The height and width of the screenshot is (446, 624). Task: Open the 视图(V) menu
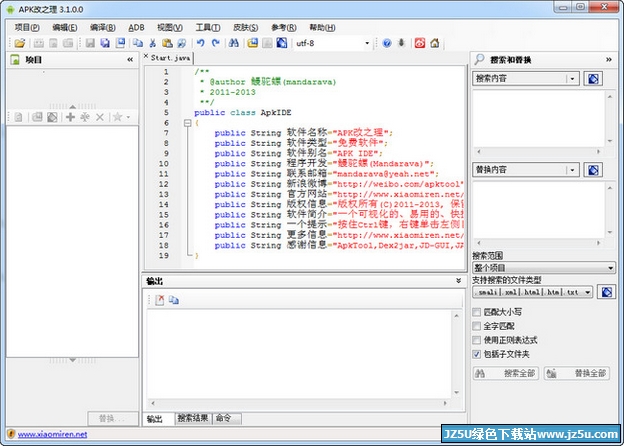tap(170, 27)
